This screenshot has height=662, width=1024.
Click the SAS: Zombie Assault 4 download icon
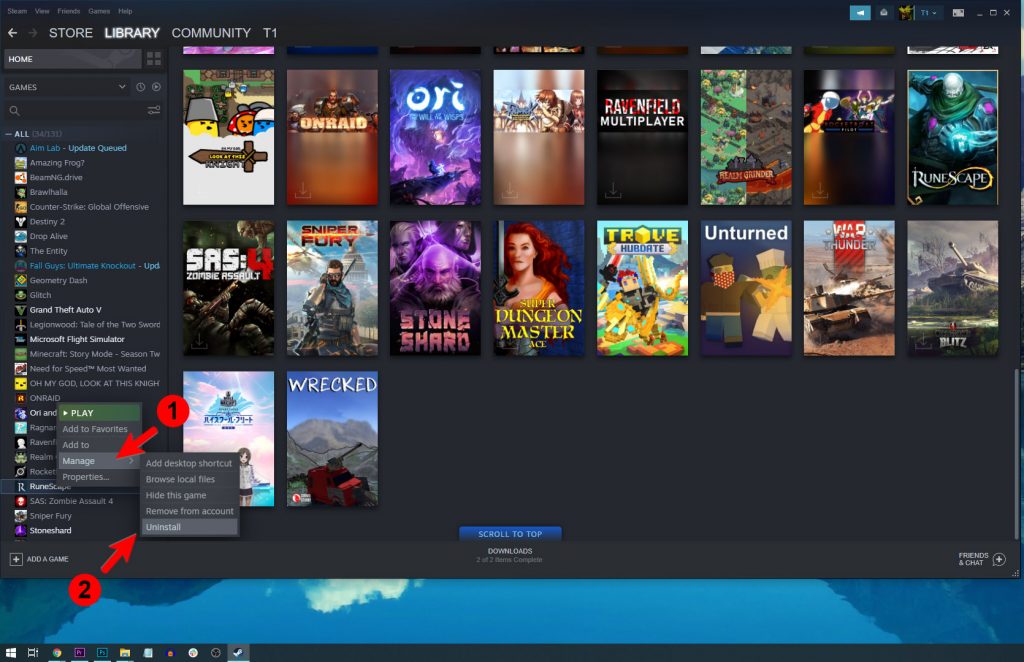199,341
